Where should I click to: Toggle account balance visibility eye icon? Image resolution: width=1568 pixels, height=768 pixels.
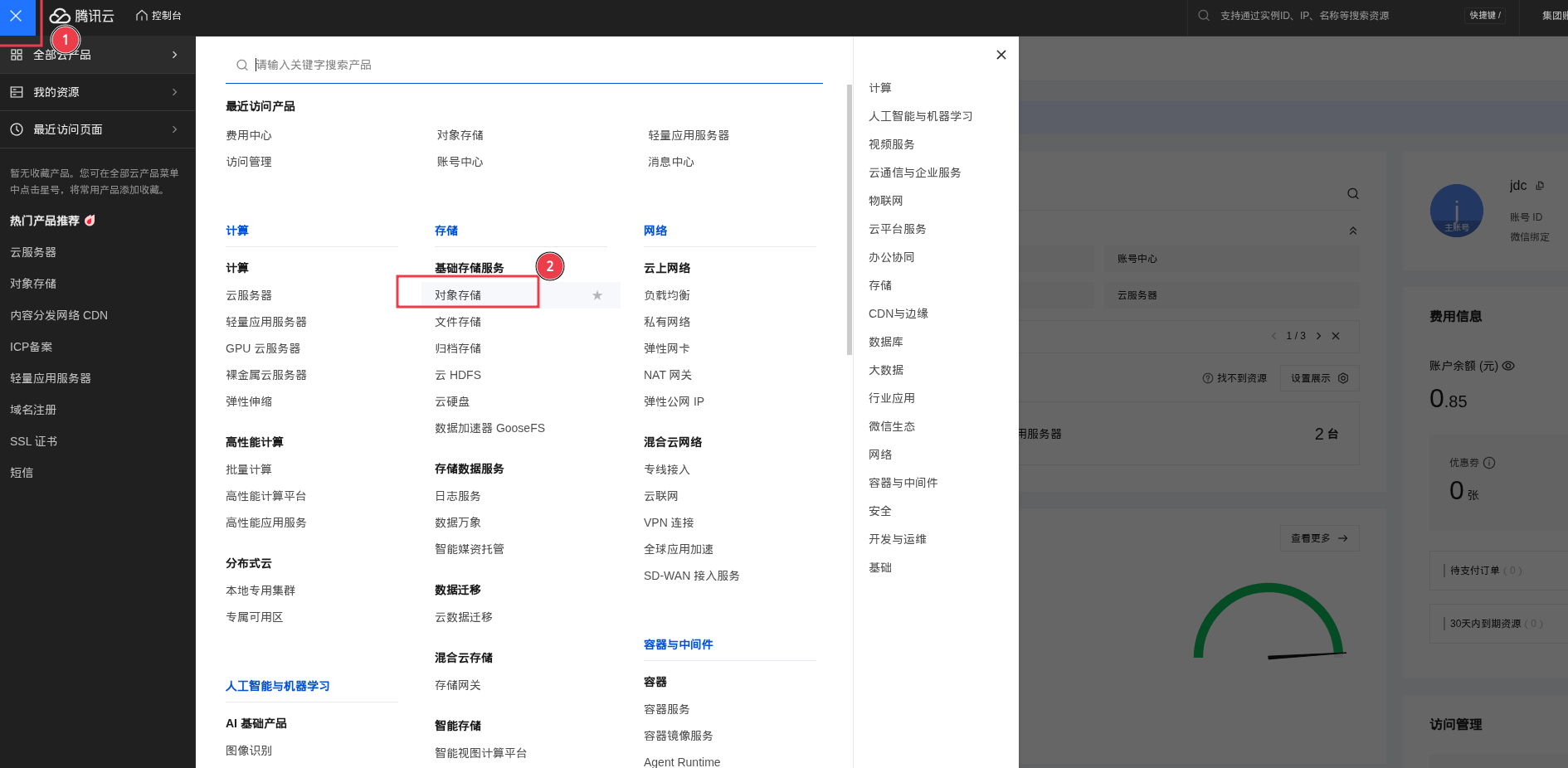tap(1508, 366)
